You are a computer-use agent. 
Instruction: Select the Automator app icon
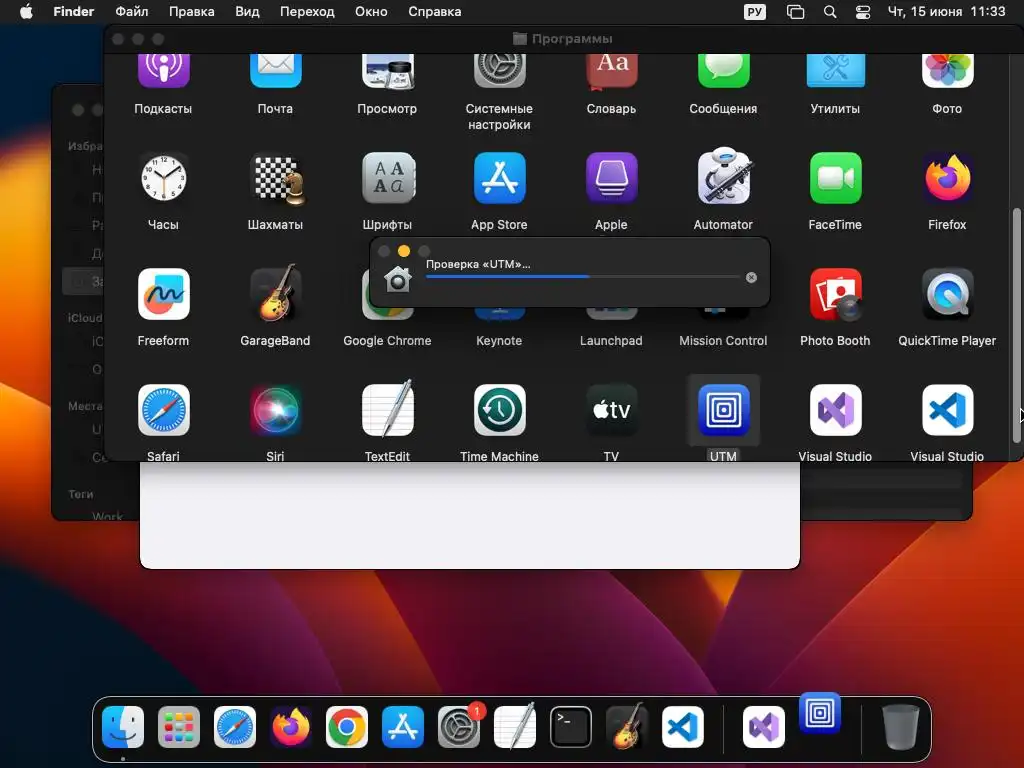point(724,176)
